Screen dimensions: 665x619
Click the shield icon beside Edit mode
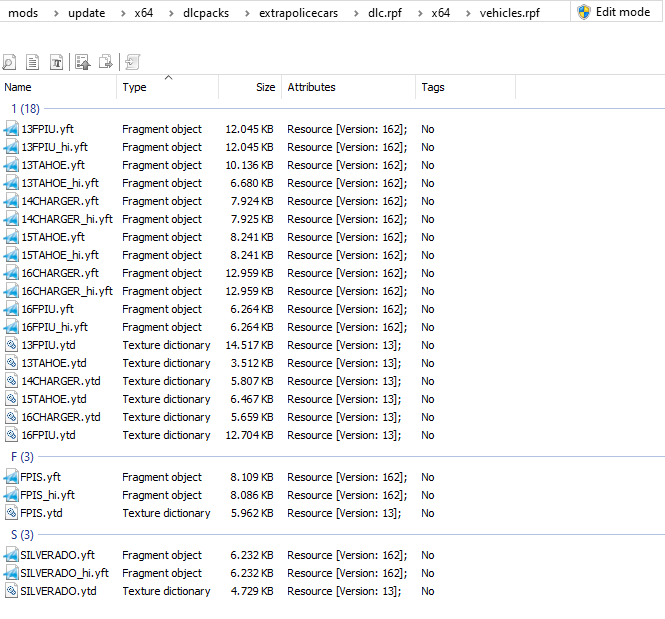click(x=584, y=12)
